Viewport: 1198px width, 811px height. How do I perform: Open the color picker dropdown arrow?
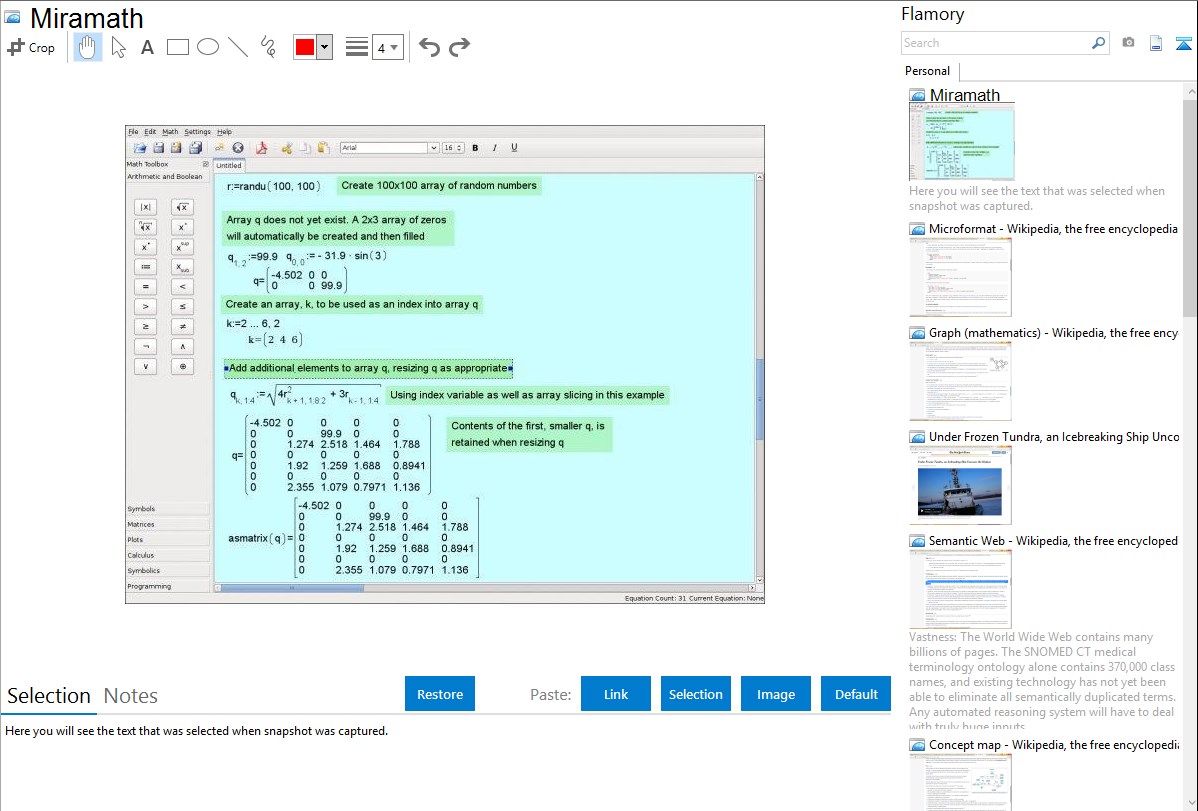(x=324, y=47)
